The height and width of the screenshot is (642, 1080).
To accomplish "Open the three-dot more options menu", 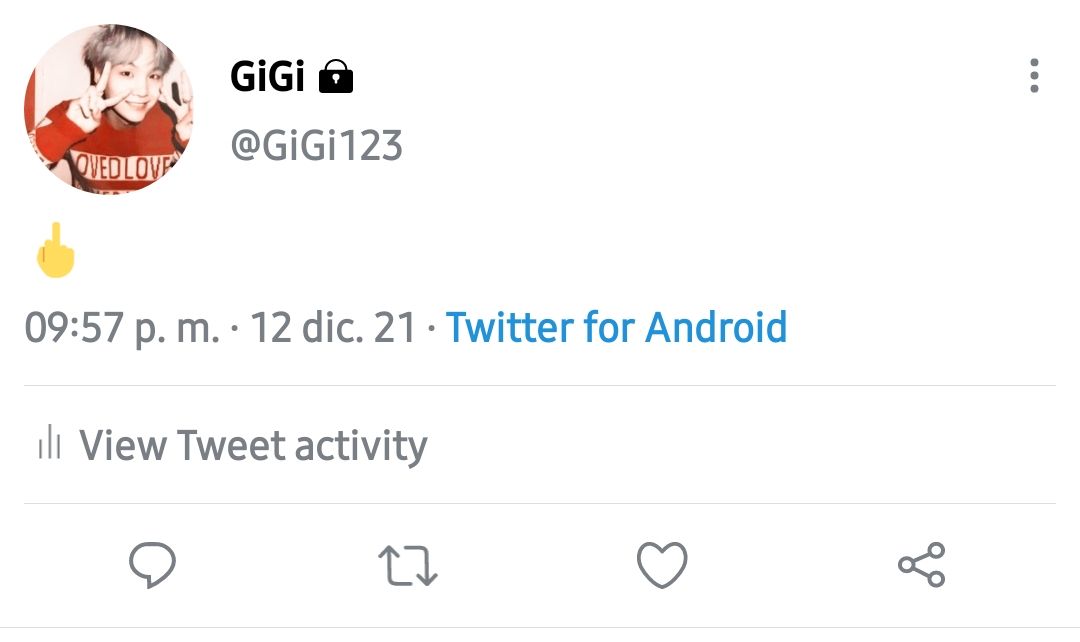I will (x=1034, y=76).
